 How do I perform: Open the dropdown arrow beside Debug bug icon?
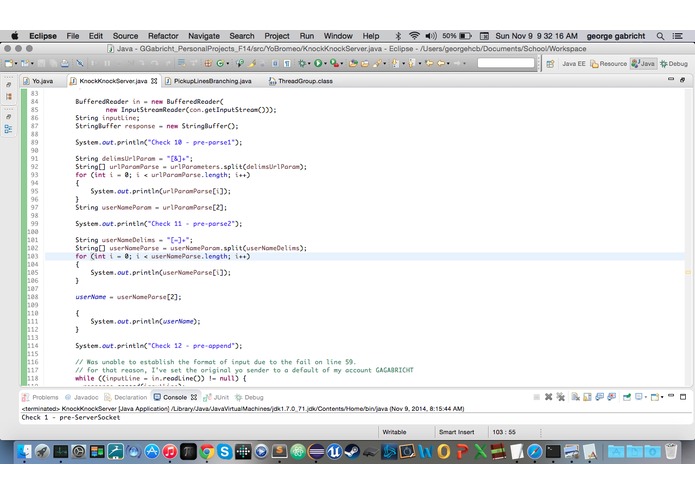point(309,64)
